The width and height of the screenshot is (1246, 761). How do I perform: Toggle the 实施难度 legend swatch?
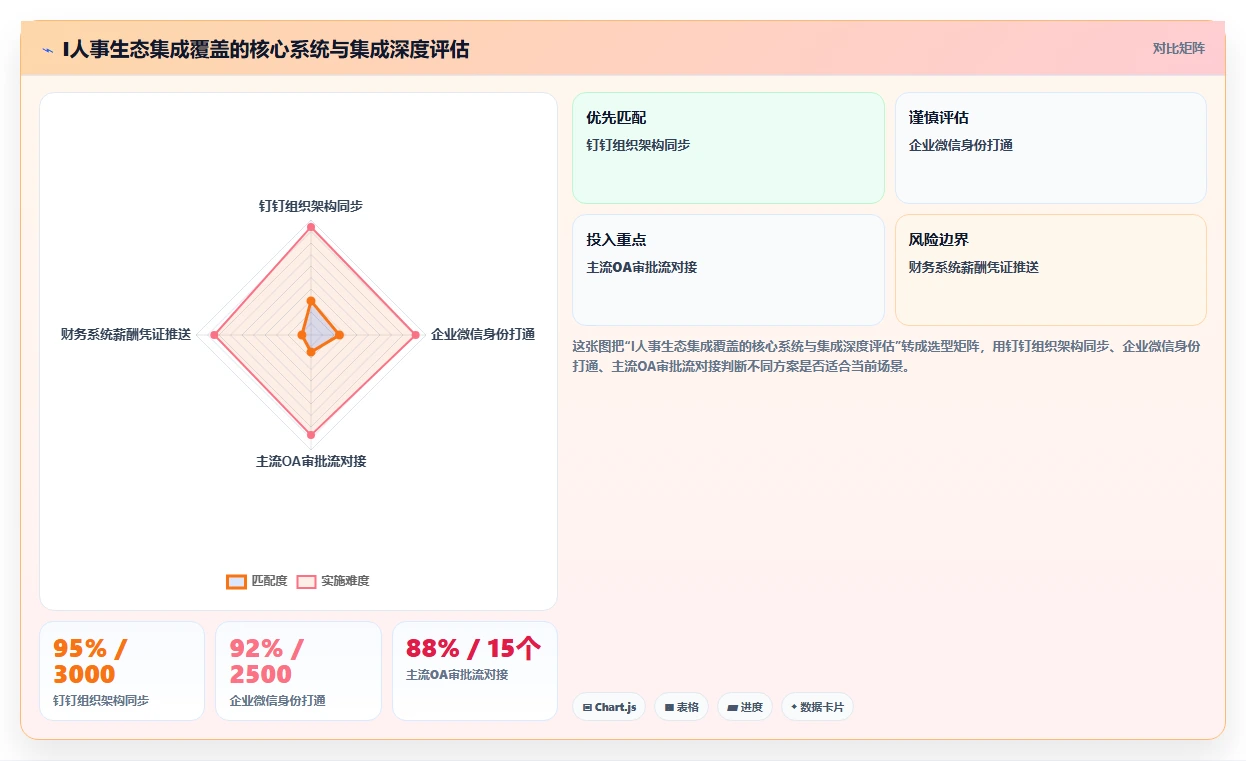[306, 581]
